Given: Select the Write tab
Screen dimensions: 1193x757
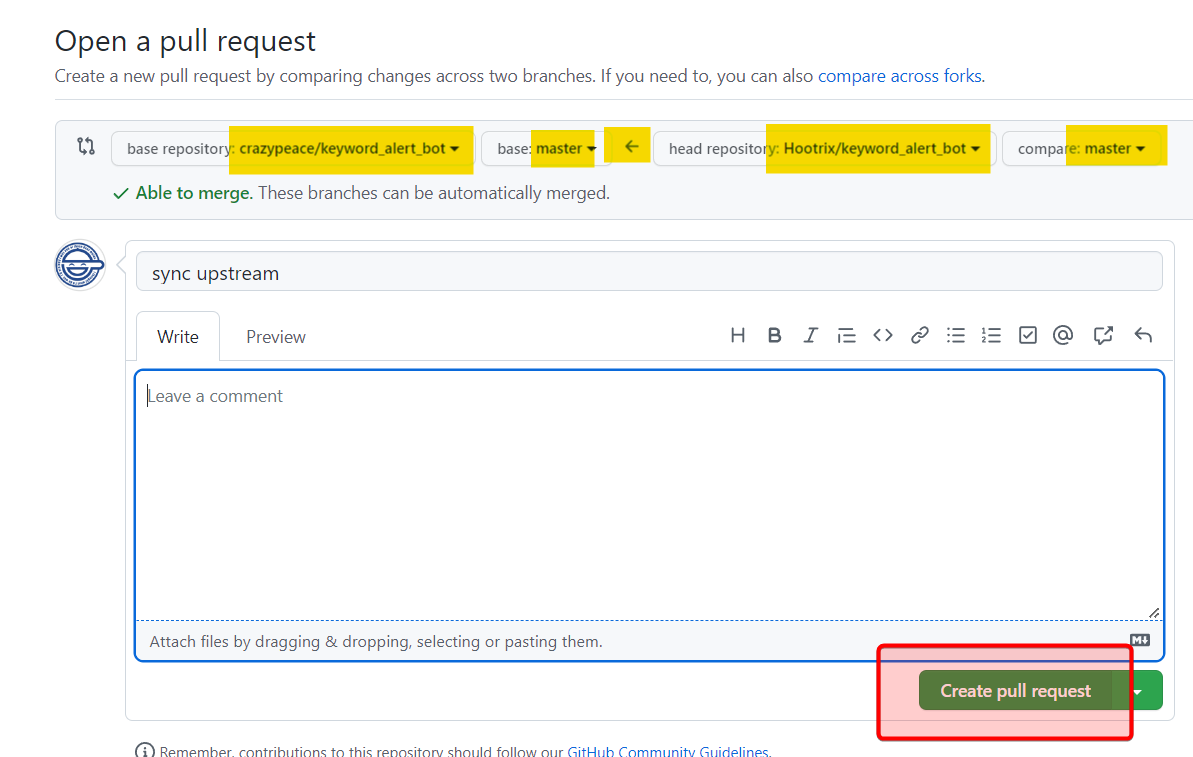Looking at the screenshot, I should 178,337.
